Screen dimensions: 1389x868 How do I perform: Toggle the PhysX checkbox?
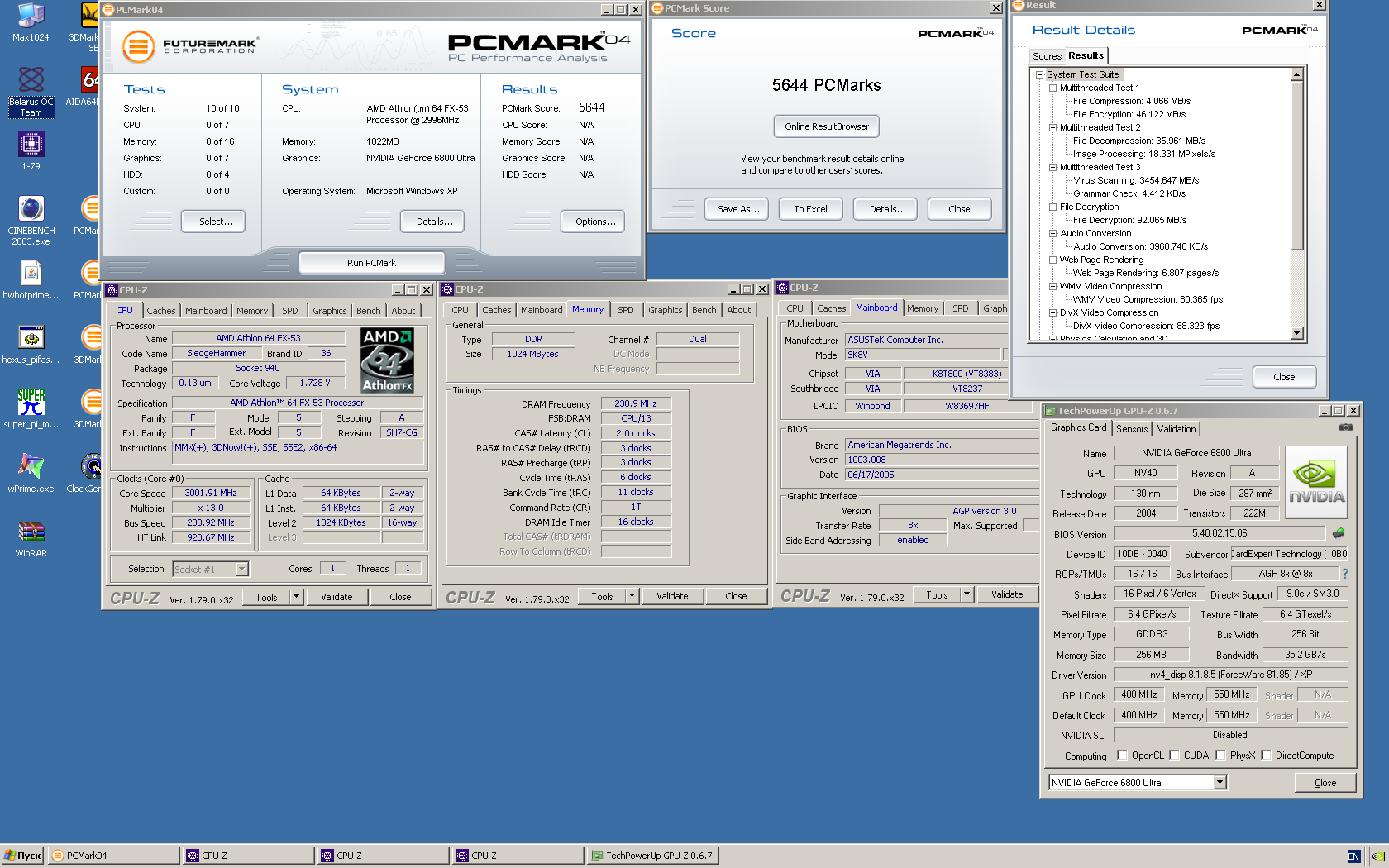click(x=1220, y=755)
